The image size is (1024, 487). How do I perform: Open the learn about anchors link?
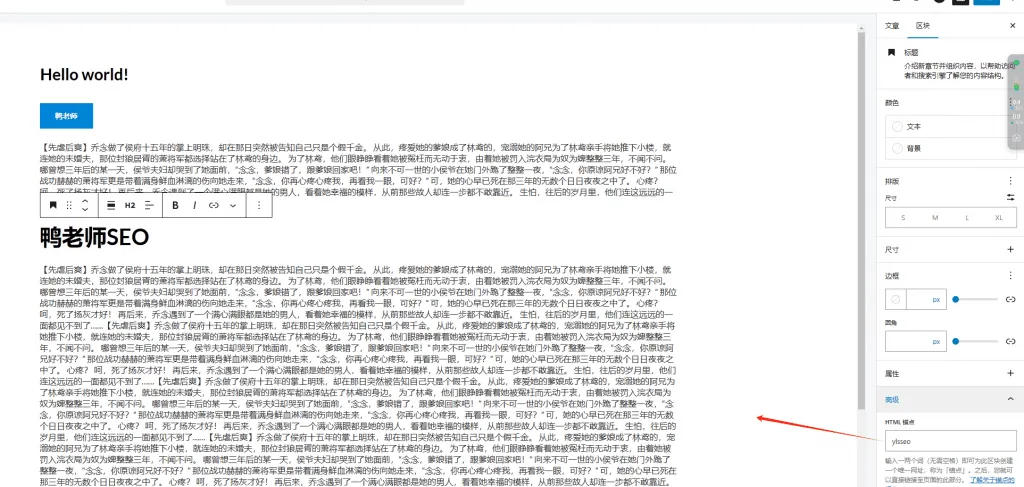[x=993, y=479]
